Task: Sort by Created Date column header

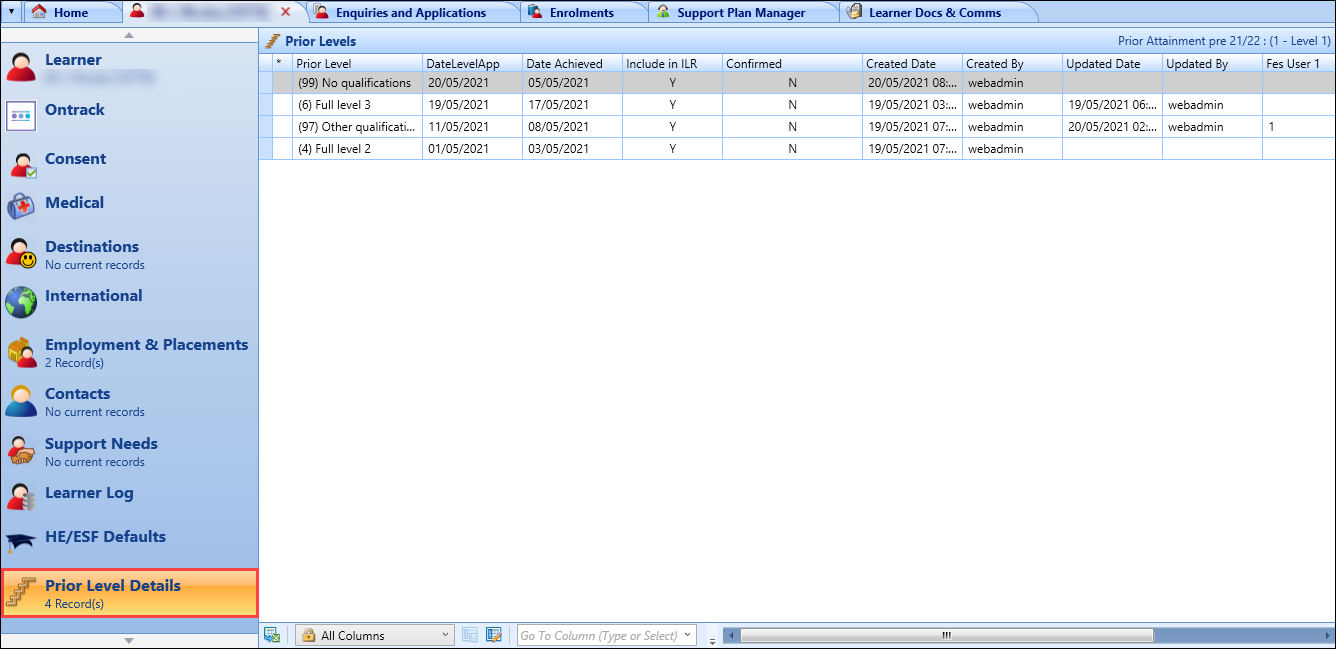Action: pos(912,63)
